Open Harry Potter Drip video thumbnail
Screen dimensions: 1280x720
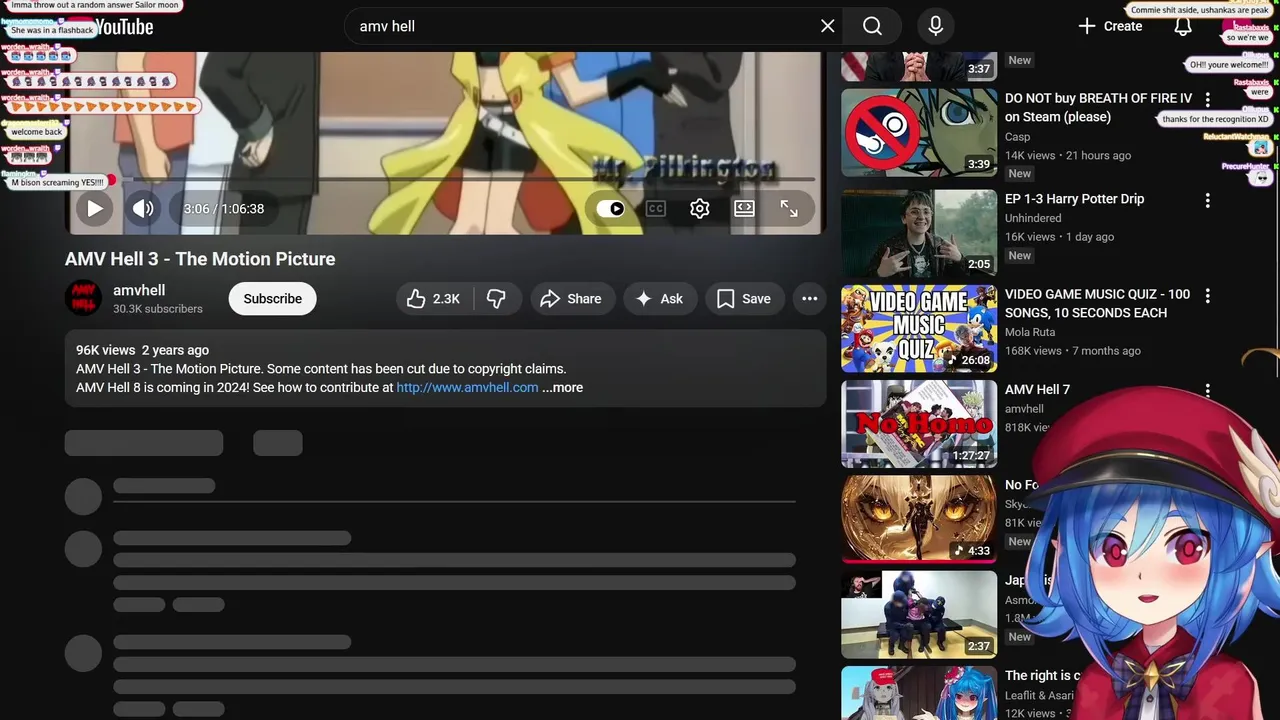[x=919, y=233]
